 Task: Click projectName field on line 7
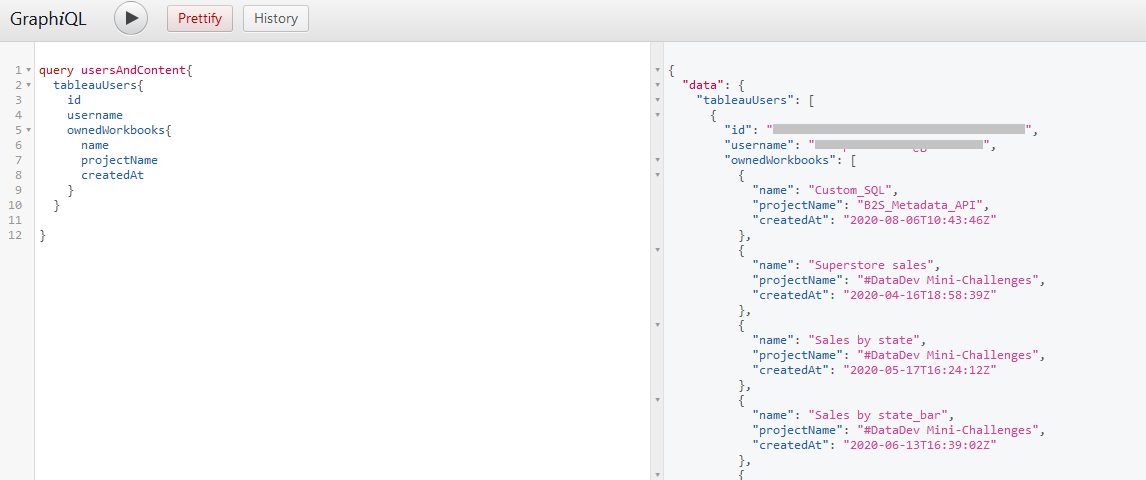[119, 160]
